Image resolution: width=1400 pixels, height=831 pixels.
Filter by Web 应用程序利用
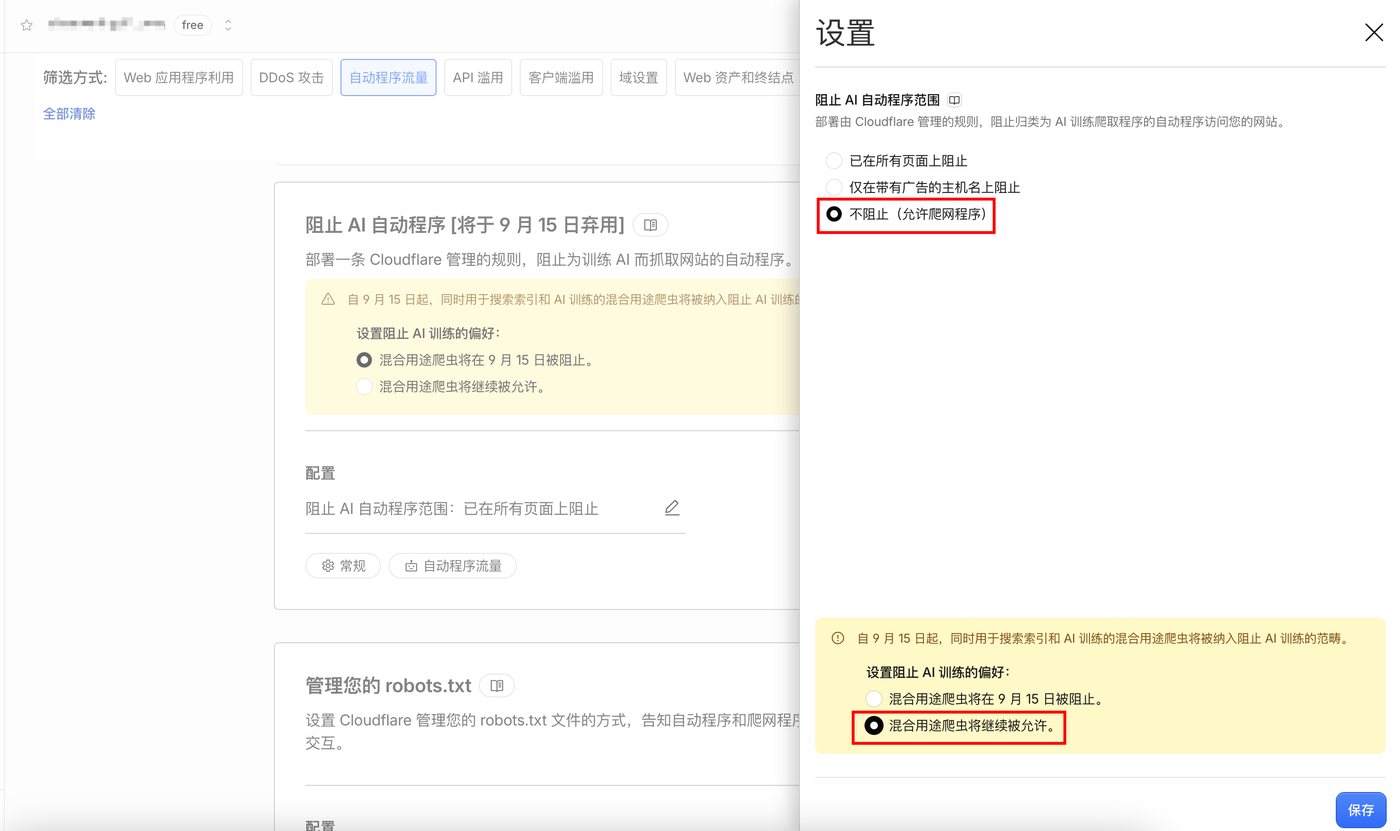[x=179, y=77]
